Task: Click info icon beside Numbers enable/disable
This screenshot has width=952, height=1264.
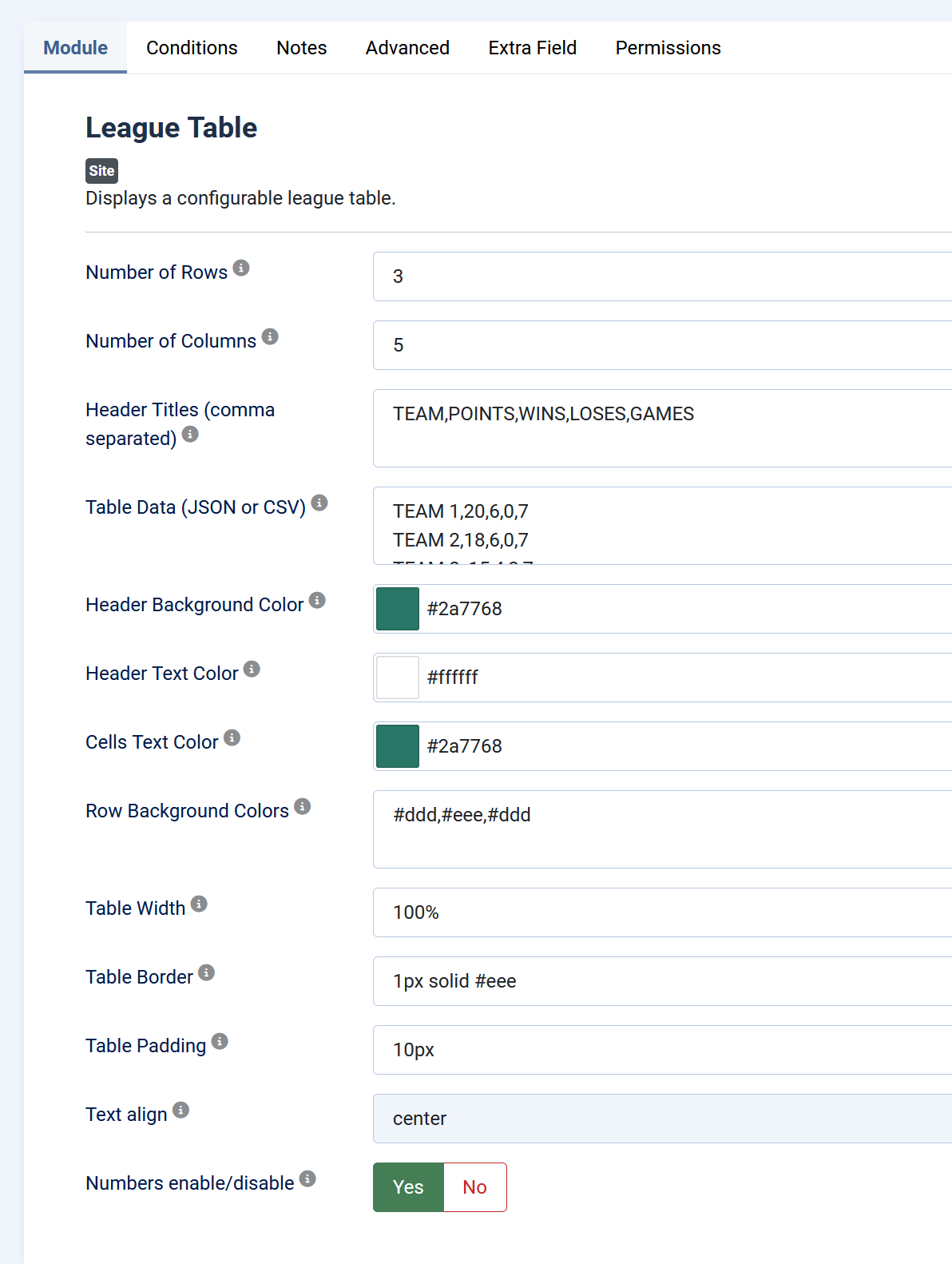Action: click(x=307, y=1179)
